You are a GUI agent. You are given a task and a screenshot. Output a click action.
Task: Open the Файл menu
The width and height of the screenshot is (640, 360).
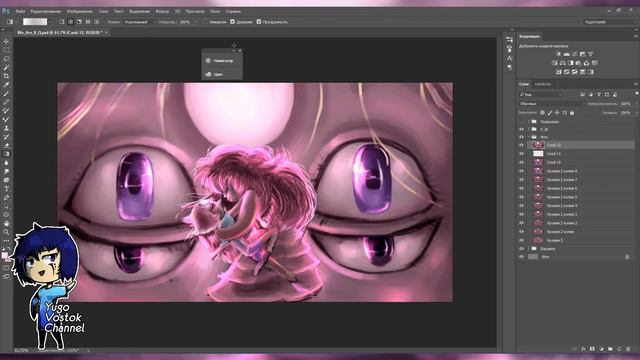click(x=20, y=11)
